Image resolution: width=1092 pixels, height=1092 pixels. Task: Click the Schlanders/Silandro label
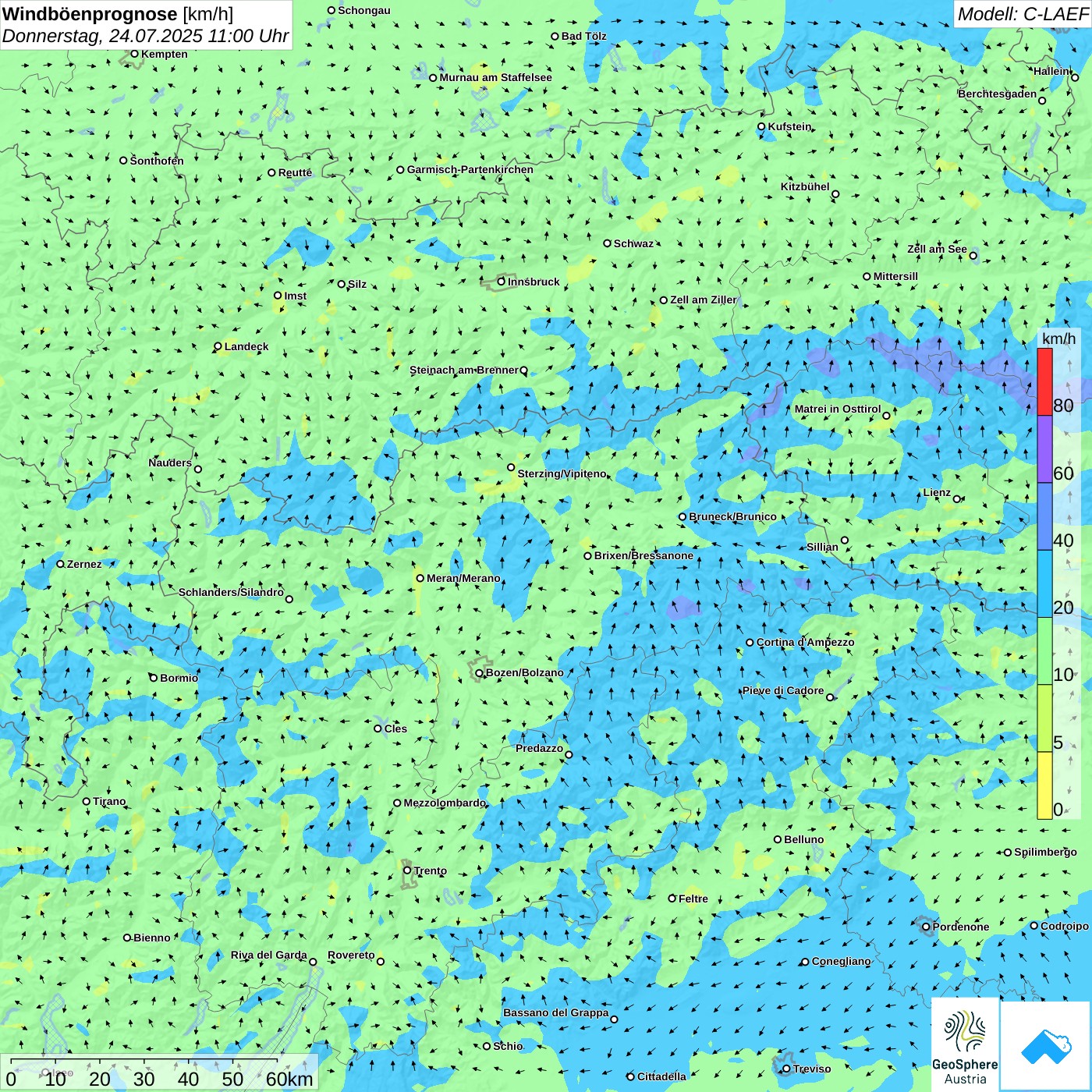point(232,592)
